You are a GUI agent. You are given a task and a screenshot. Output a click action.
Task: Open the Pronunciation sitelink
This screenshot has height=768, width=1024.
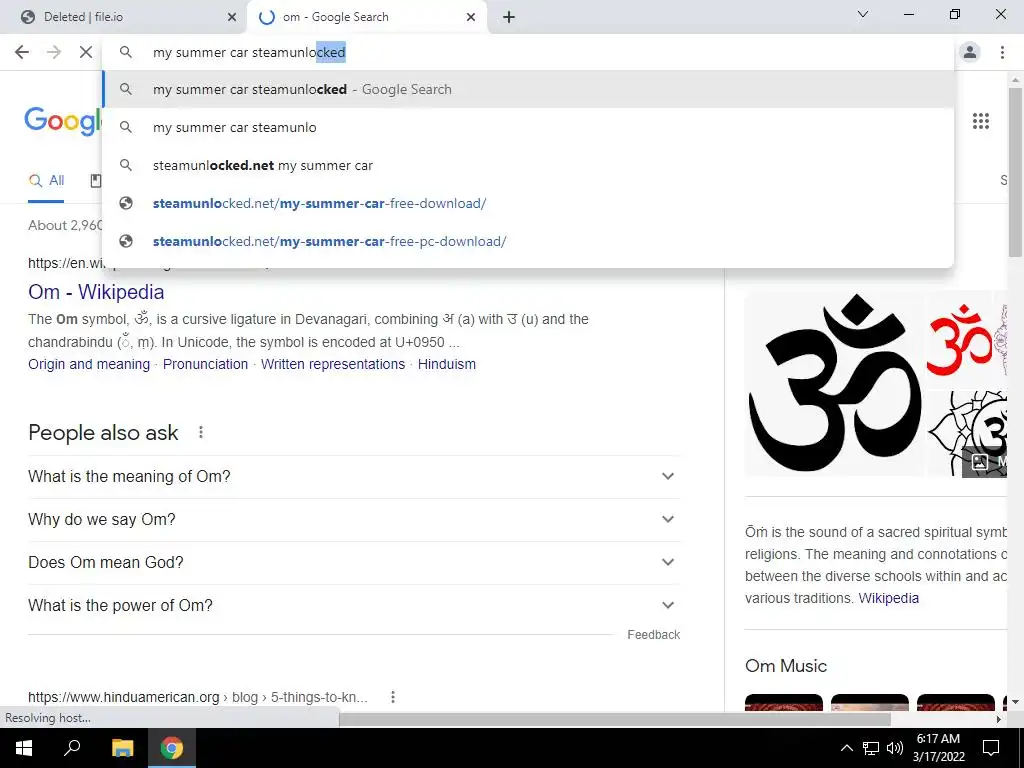coord(205,364)
